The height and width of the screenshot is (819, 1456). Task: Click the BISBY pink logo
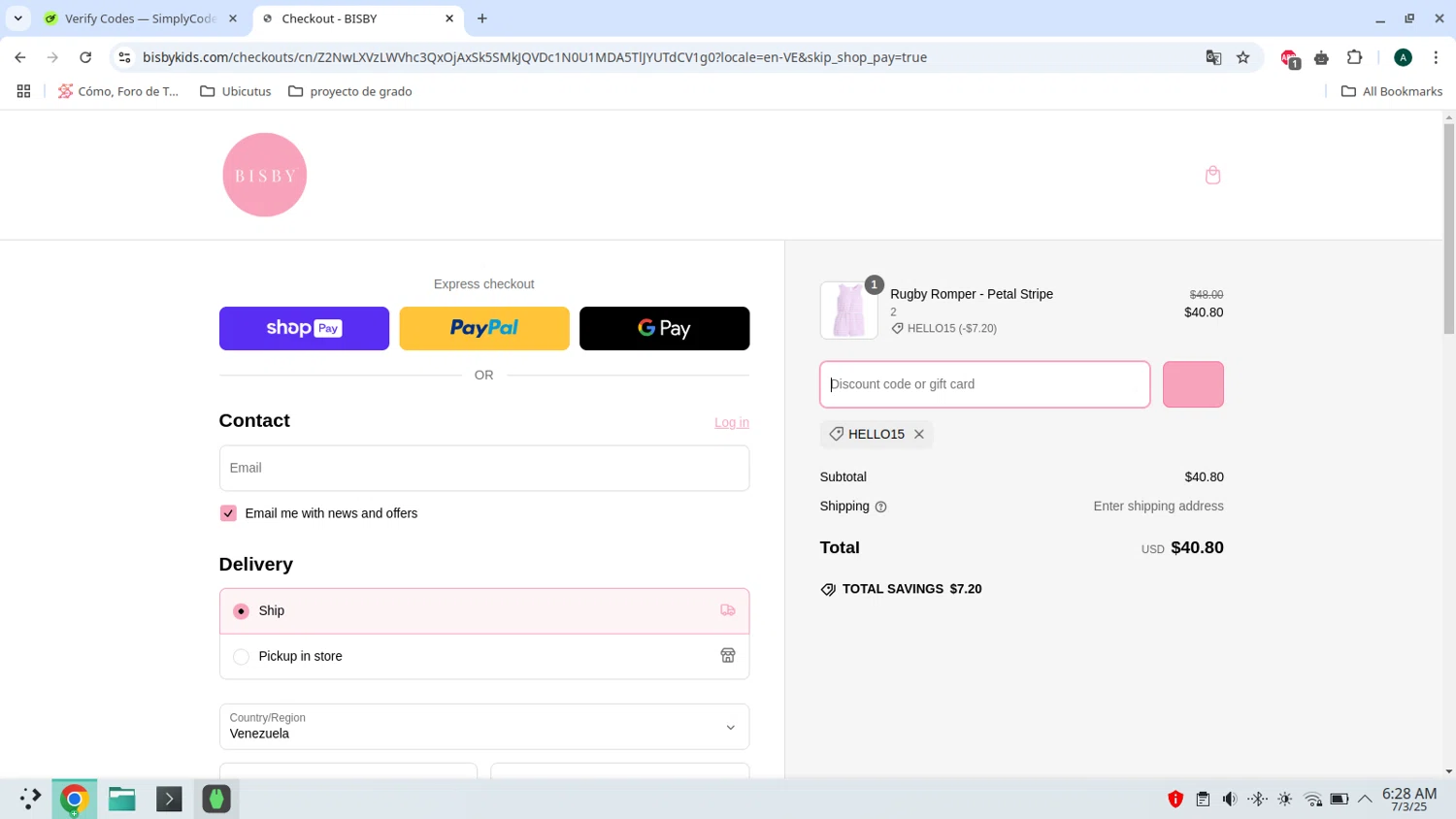pos(265,175)
